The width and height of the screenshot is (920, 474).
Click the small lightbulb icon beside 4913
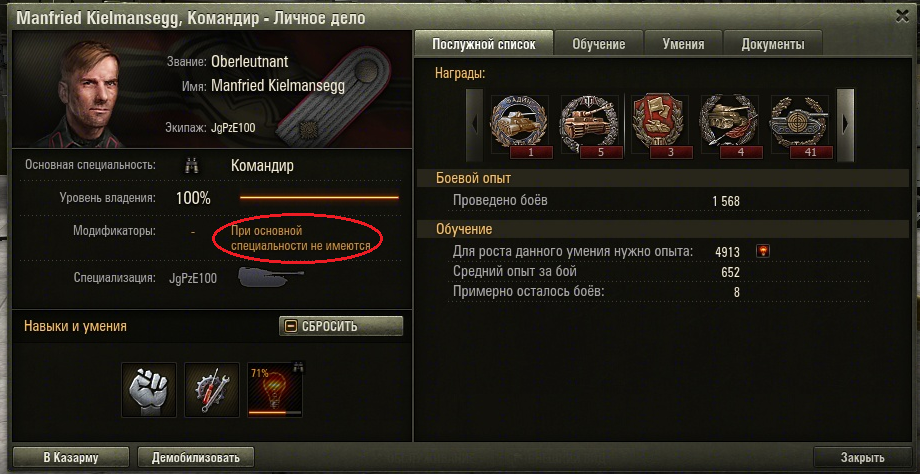coord(763,251)
